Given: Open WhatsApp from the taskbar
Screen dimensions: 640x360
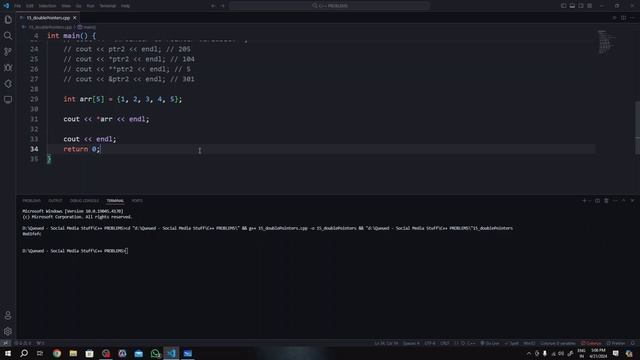Looking at the screenshot, I should point(155,353).
